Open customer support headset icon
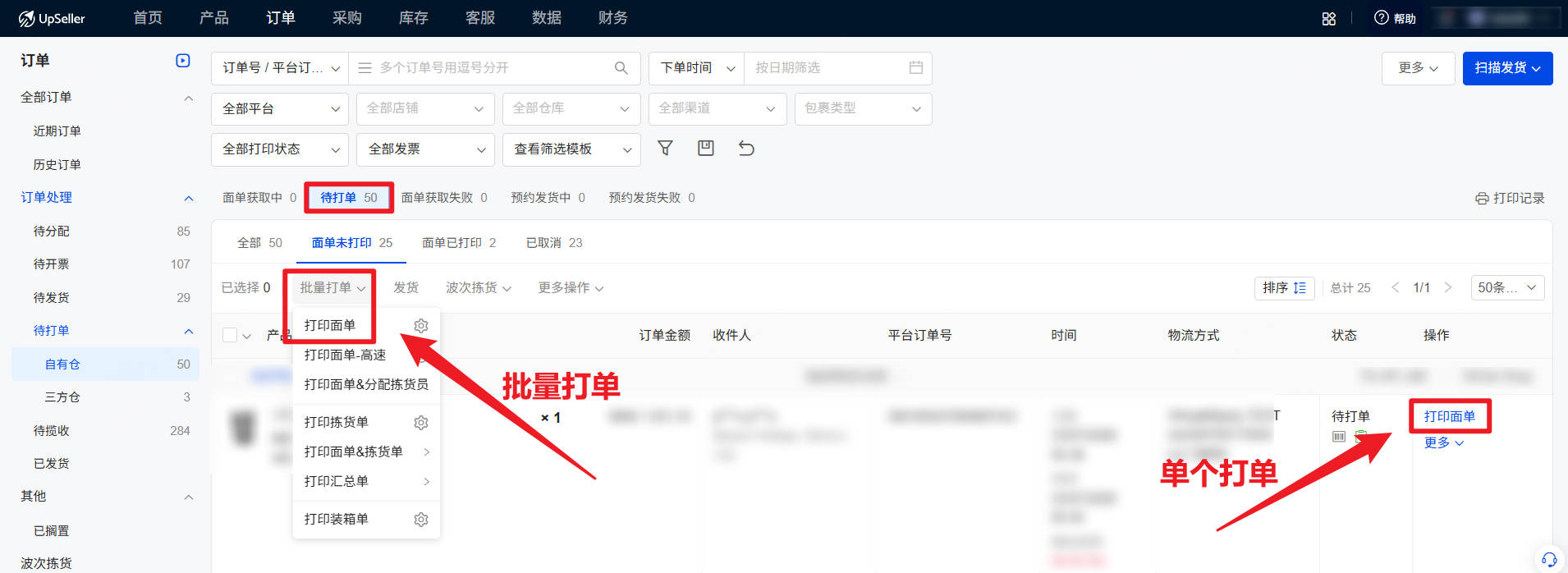1568x573 pixels. tap(1549, 559)
